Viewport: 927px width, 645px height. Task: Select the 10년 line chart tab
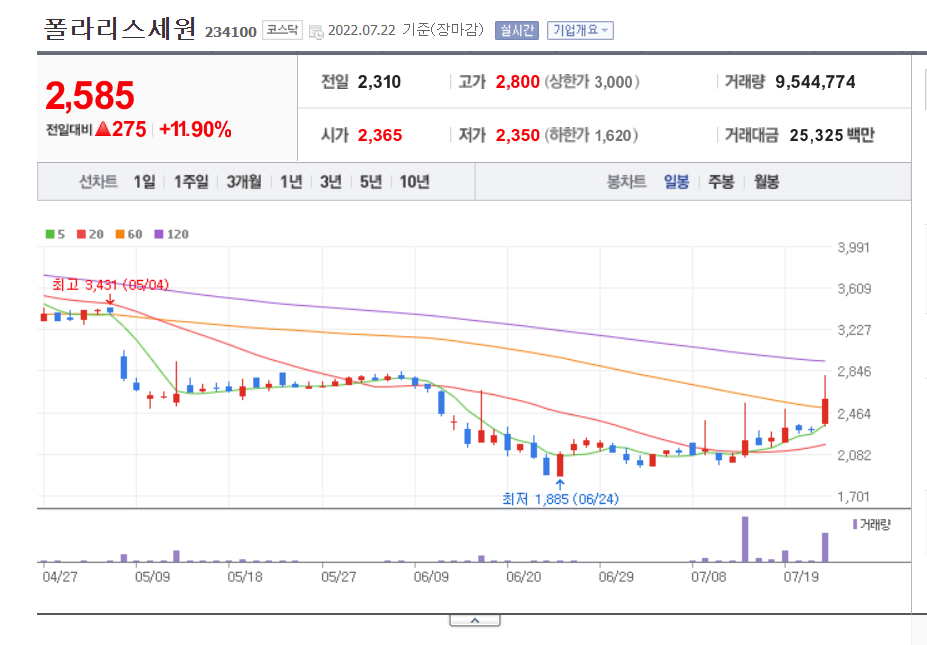[414, 181]
